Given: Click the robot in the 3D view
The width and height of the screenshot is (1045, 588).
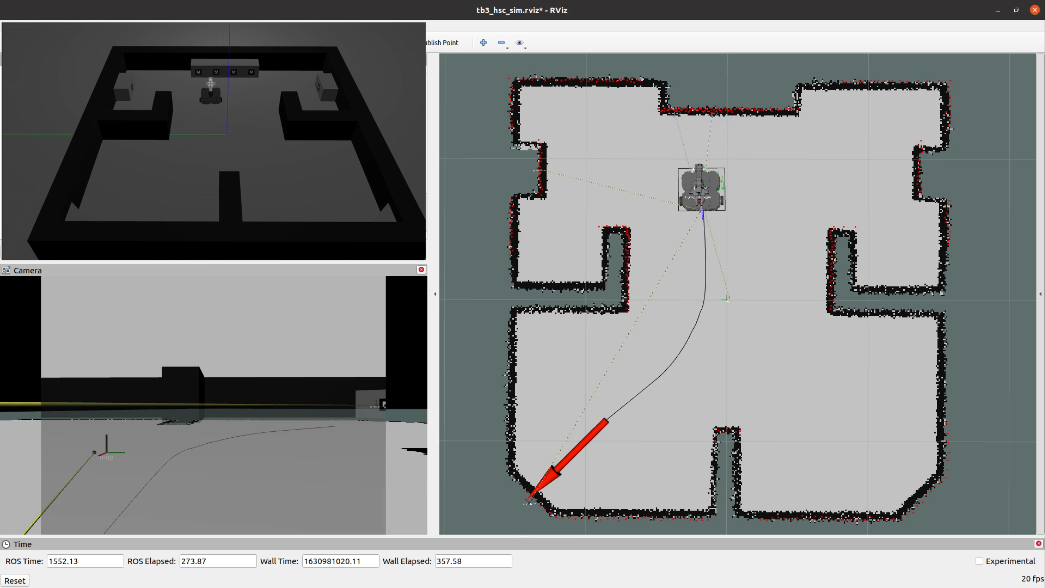Looking at the screenshot, I should [210, 94].
